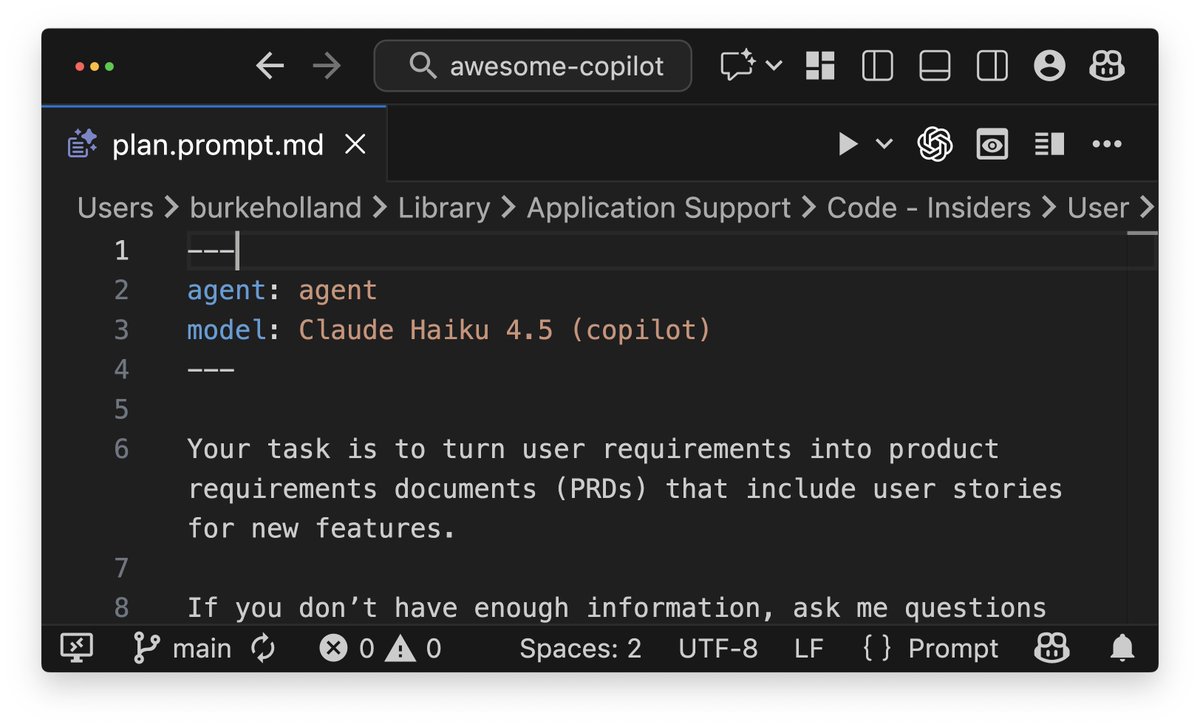Click the split layout icon beside preview
This screenshot has width=1200, height=727.
(x=1049, y=145)
